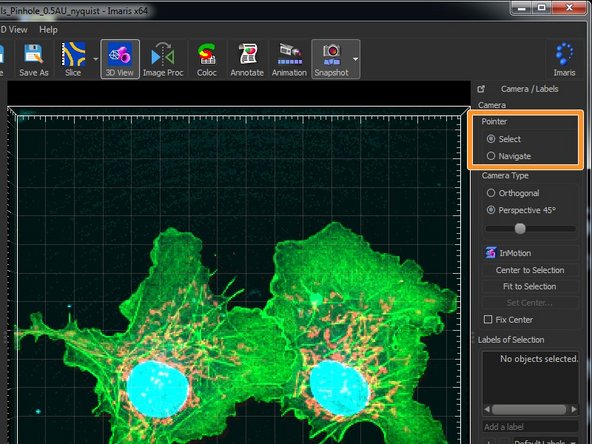Click Center to Selection

click(530, 270)
